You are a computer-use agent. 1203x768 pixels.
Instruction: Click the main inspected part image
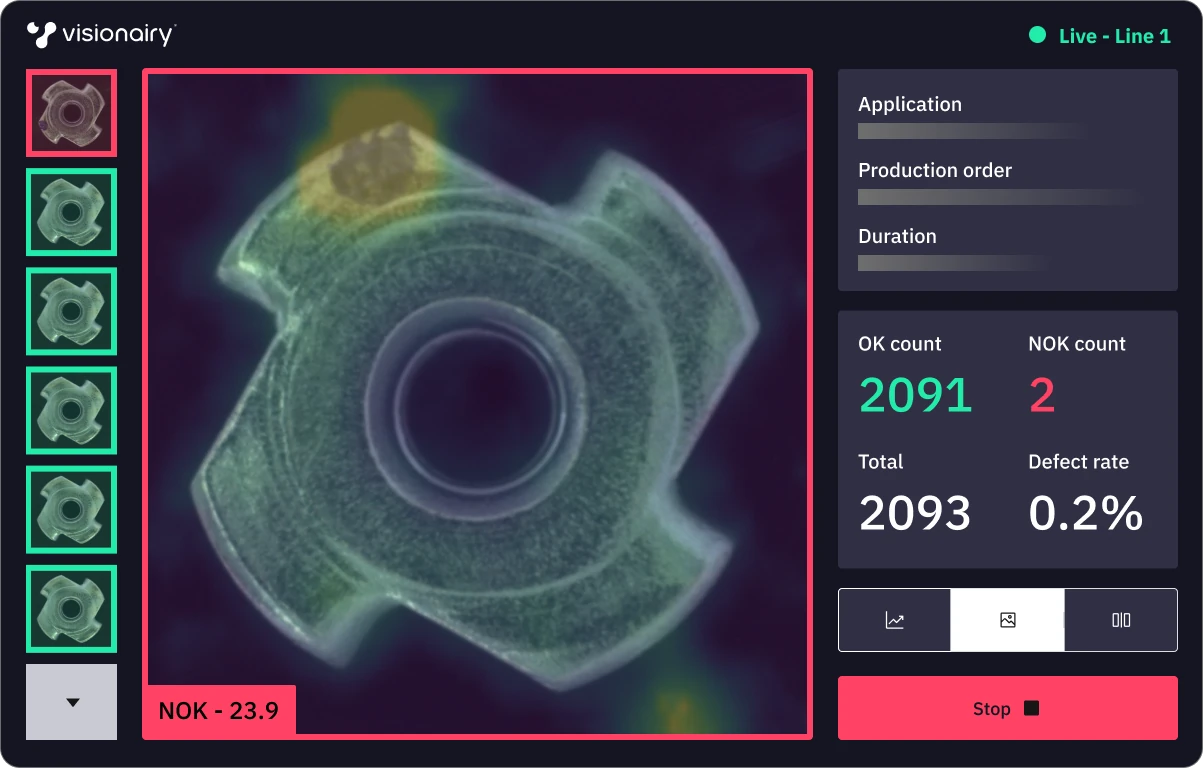[477, 404]
